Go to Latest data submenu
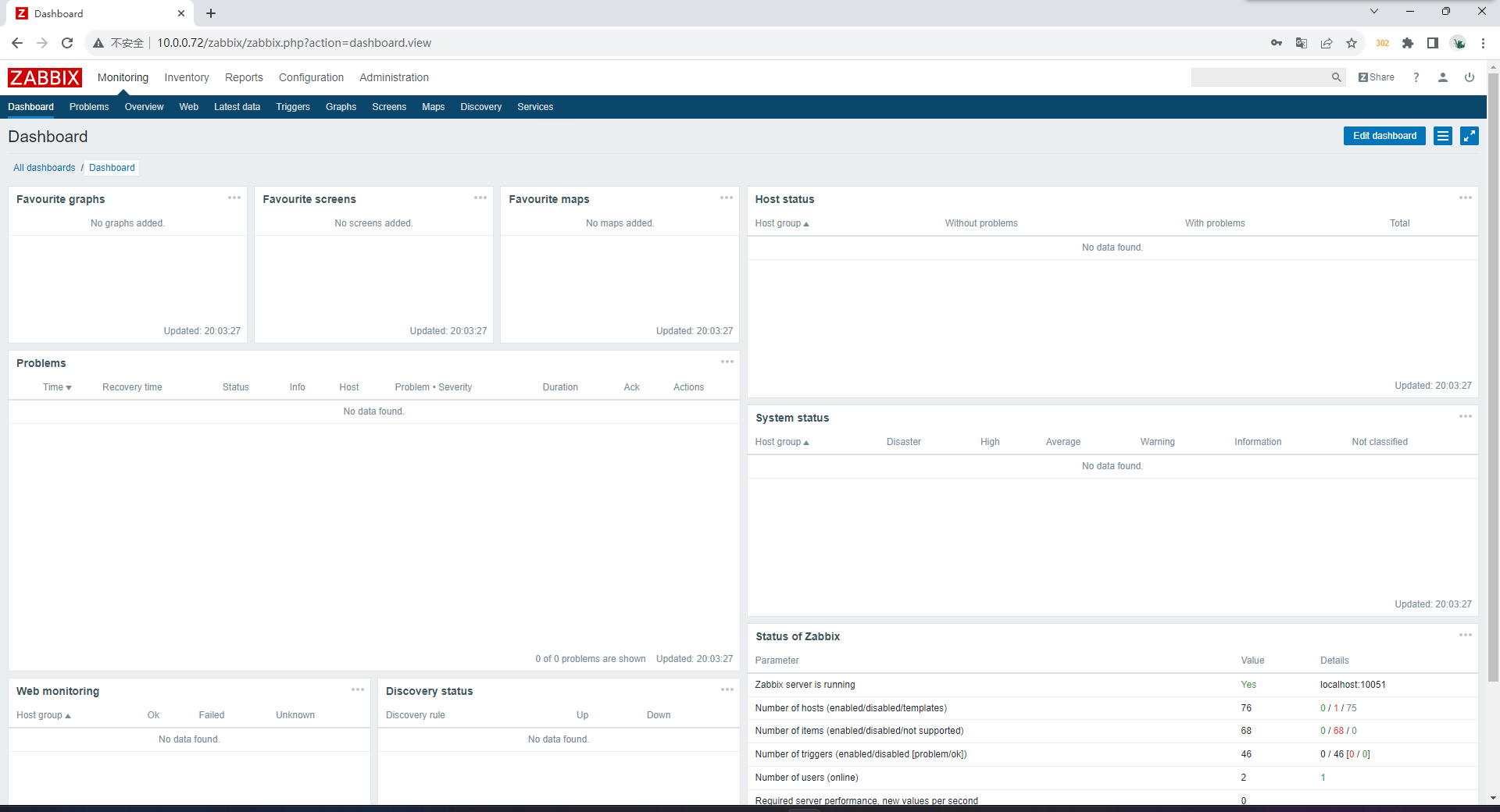Viewport: 1500px width, 812px height. [x=237, y=107]
